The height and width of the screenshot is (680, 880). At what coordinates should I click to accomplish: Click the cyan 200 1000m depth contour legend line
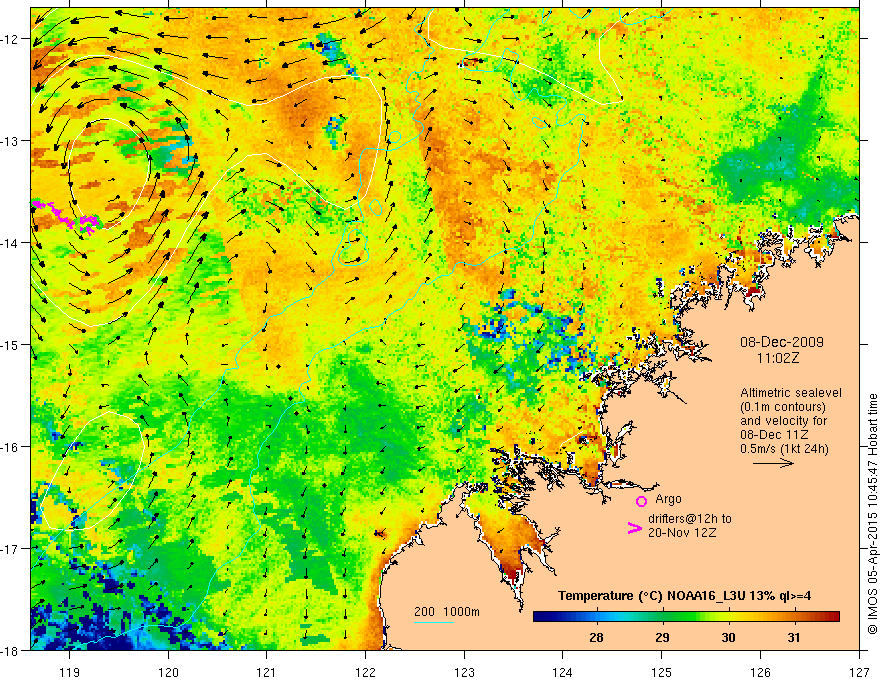coord(434,622)
